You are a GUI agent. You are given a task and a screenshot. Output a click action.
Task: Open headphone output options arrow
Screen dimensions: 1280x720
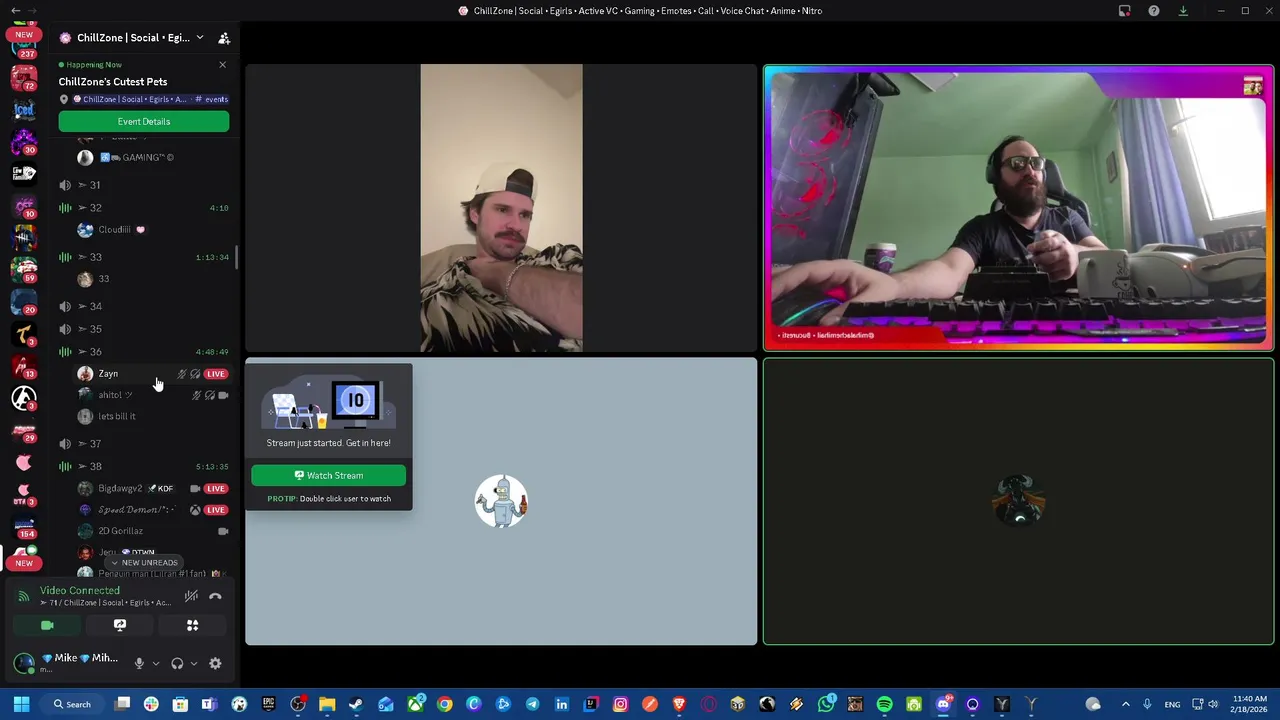194,663
